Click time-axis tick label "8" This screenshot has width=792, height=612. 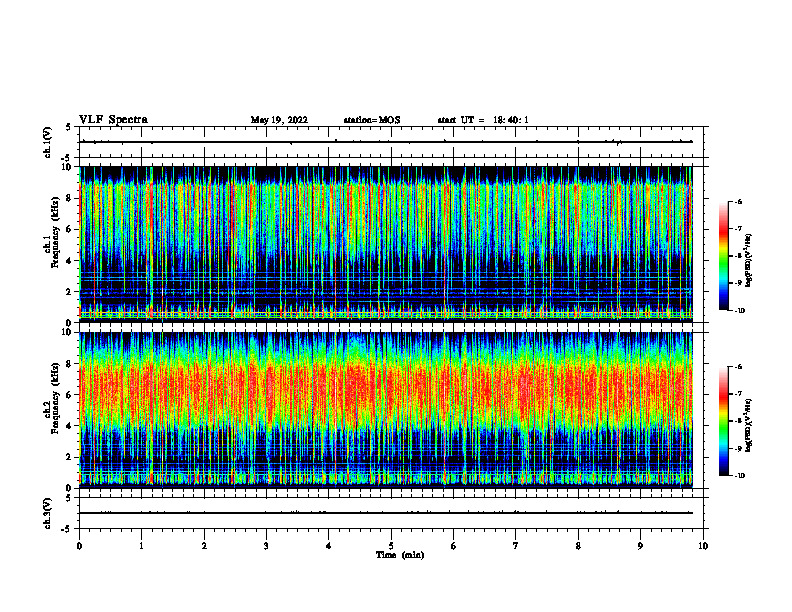[578, 546]
